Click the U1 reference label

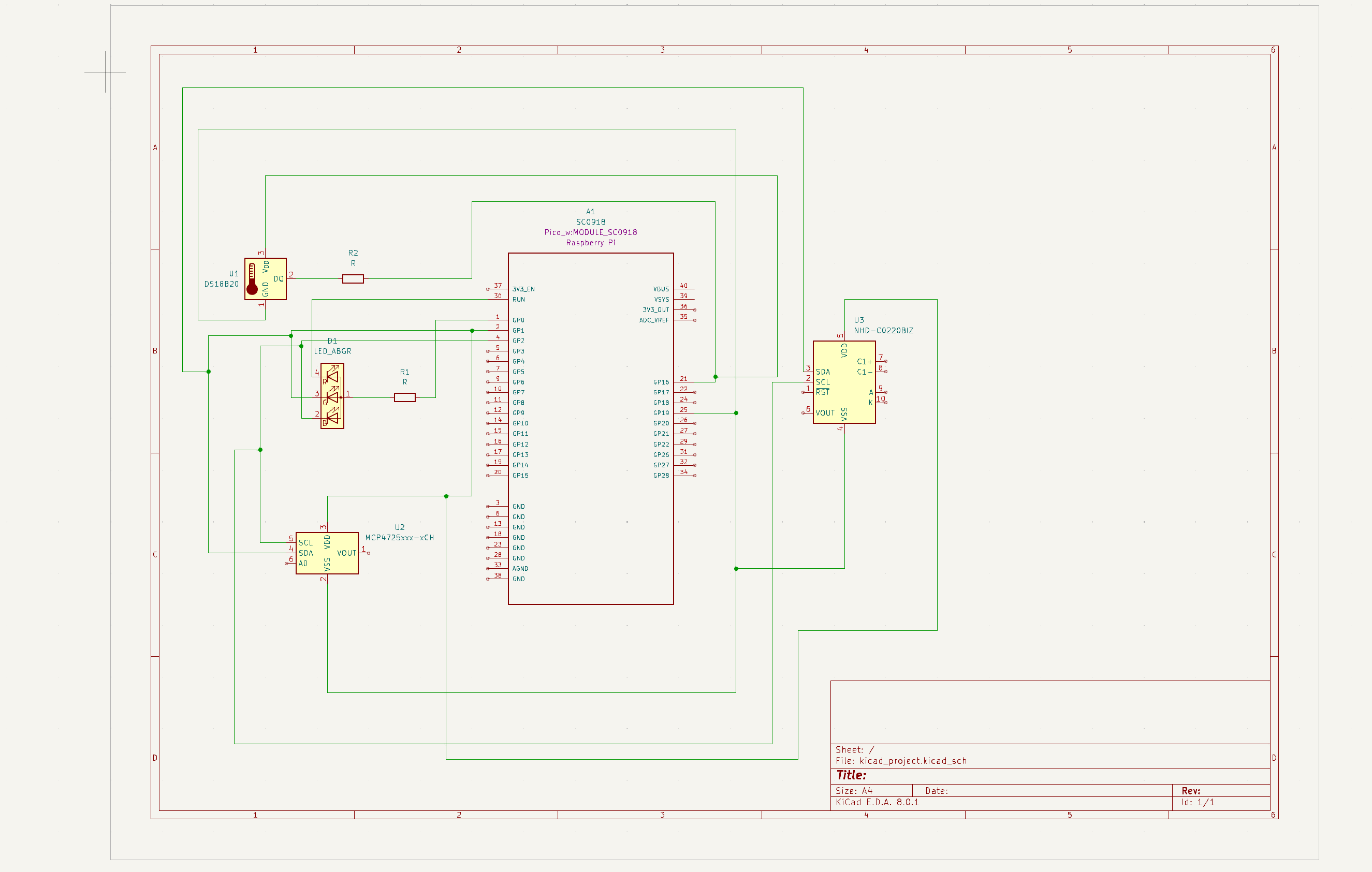click(233, 273)
